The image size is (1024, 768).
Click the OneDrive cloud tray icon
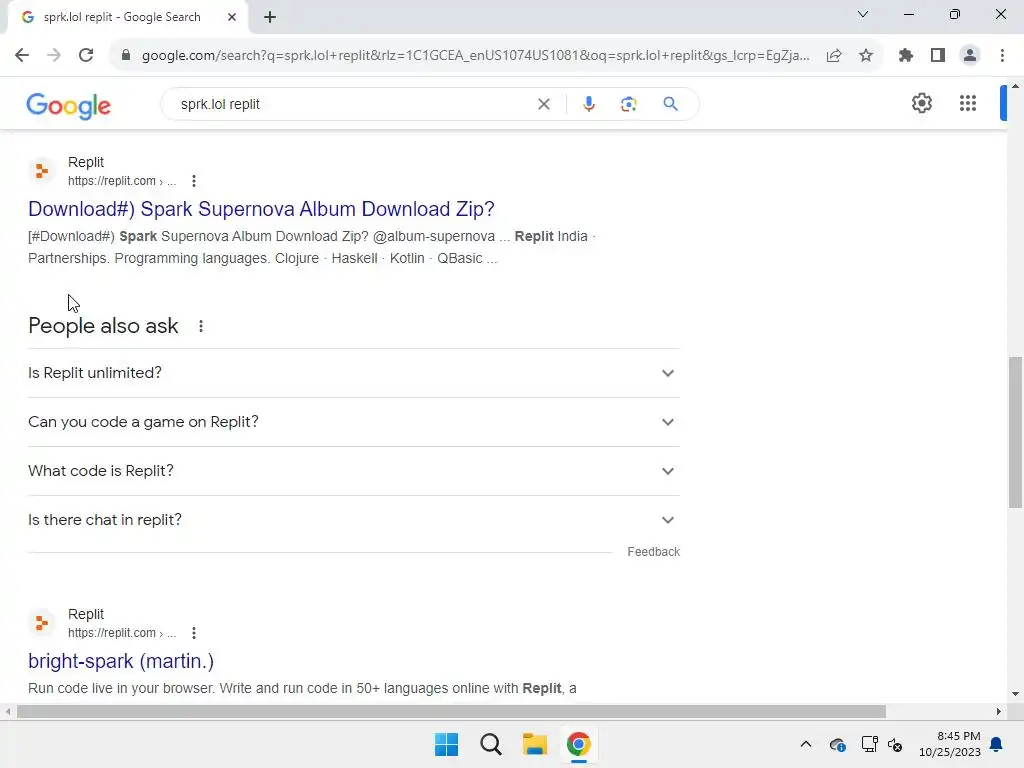(x=837, y=744)
